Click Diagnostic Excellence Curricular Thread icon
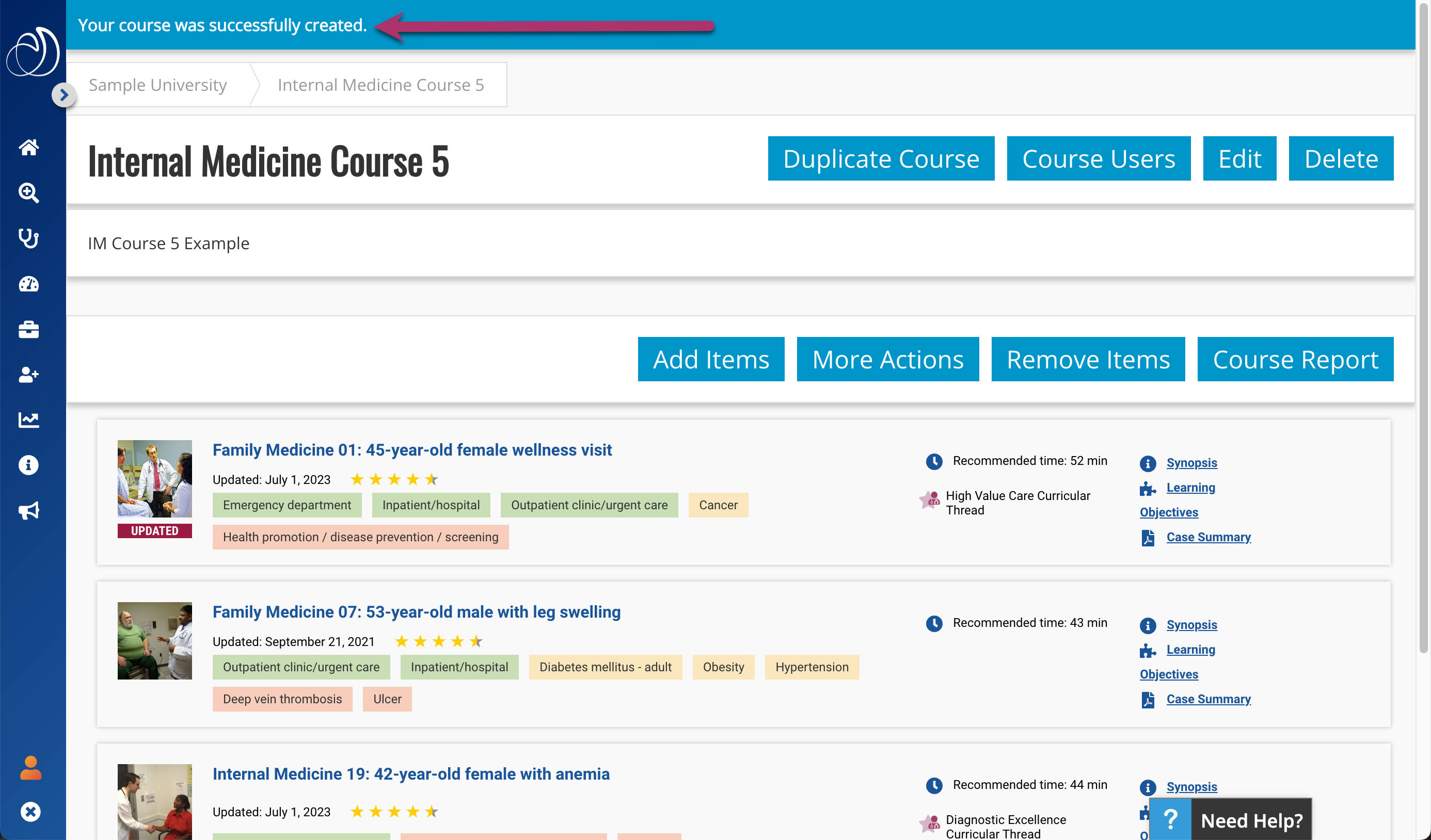The width and height of the screenshot is (1431, 840). [x=930, y=823]
